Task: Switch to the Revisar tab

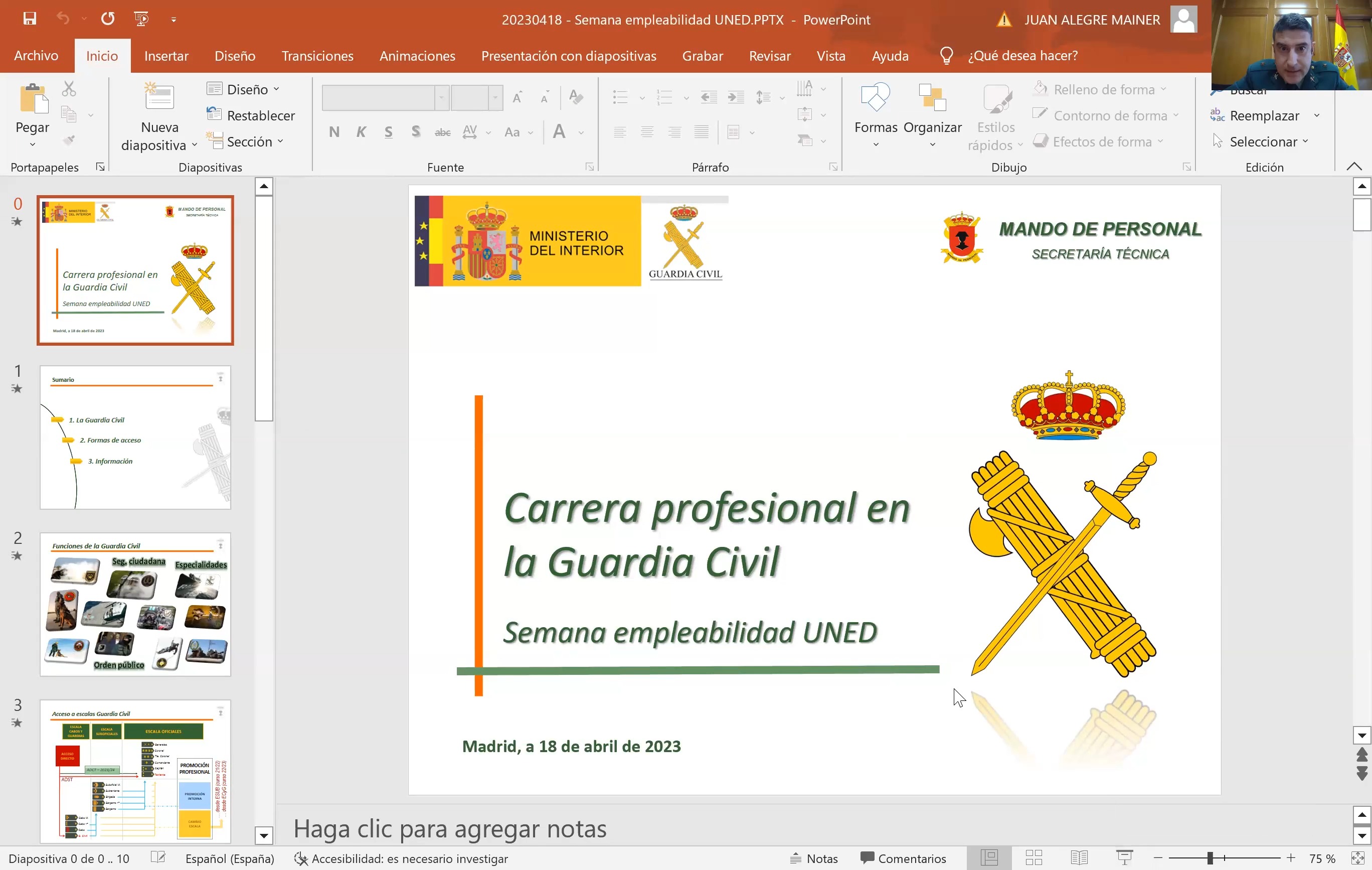Action: tap(769, 55)
